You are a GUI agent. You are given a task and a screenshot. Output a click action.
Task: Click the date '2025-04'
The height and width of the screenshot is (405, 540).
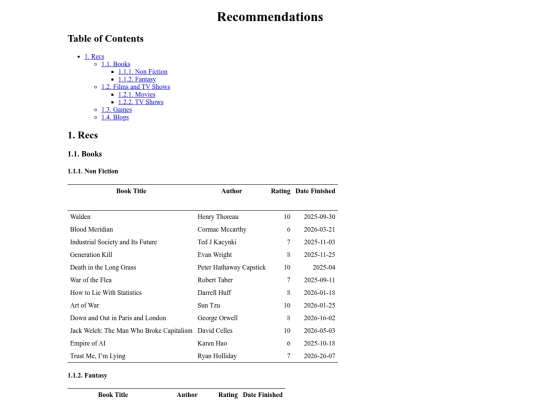pyautogui.click(x=324, y=268)
